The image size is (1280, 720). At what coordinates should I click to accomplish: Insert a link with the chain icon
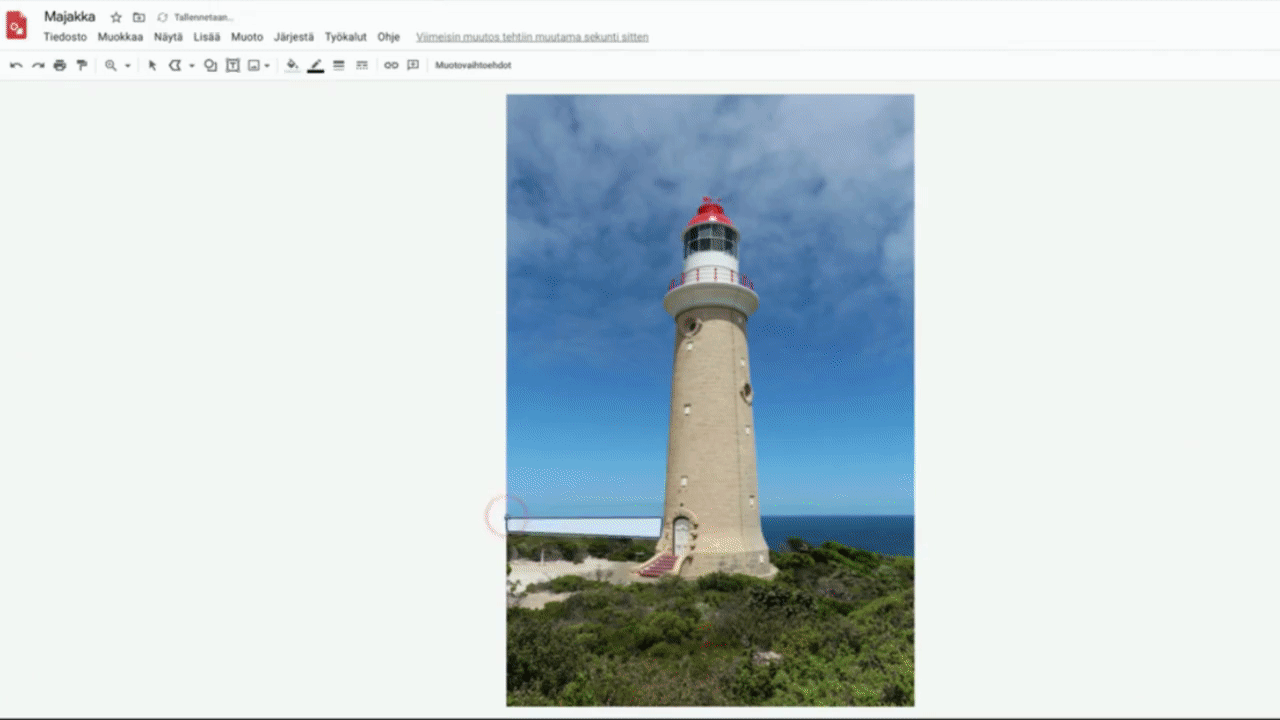pyautogui.click(x=391, y=65)
